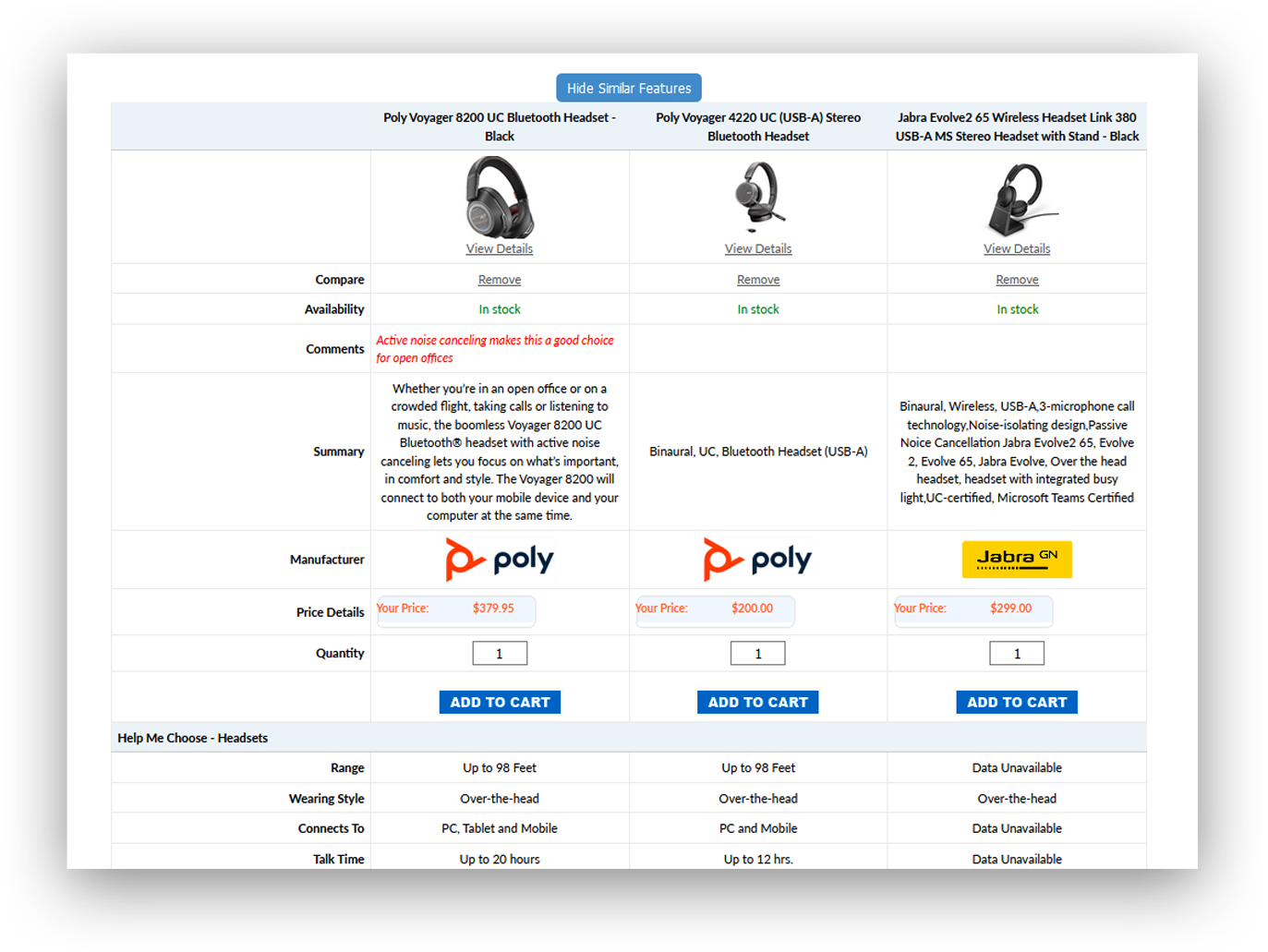Screen dimensions: 1268x952
Task: View Details for Poly Voyager 4220 UC
Action: (x=758, y=248)
